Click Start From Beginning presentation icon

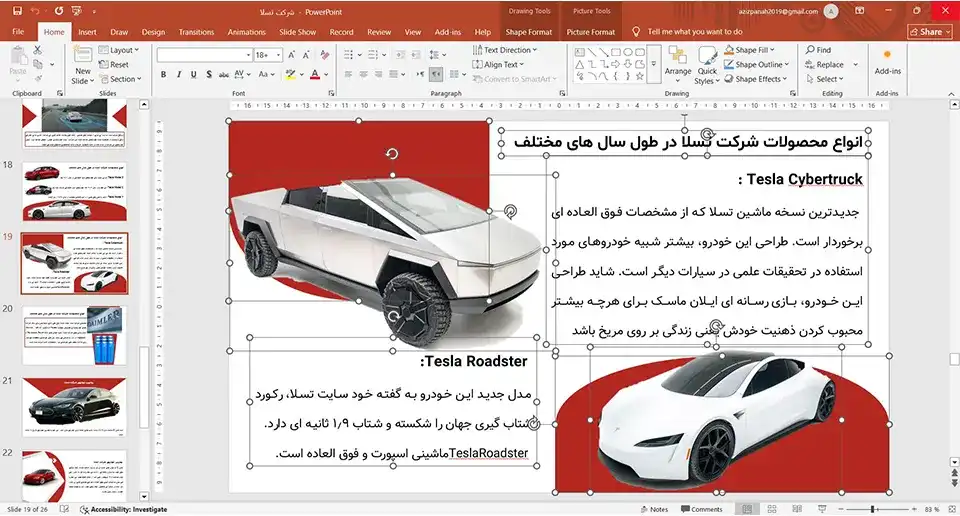pos(77,11)
